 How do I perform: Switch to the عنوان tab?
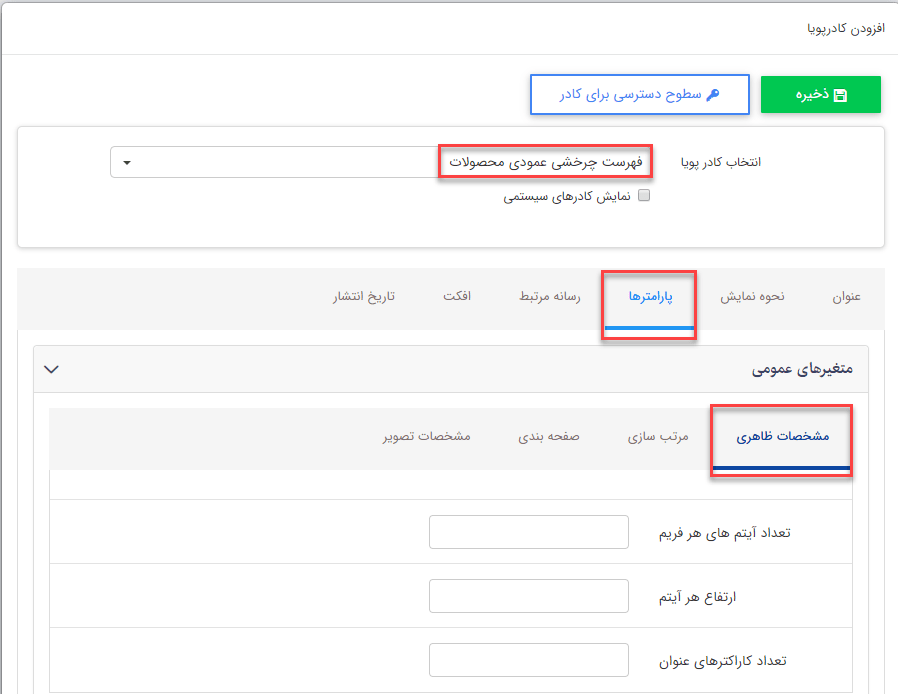(x=846, y=296)
